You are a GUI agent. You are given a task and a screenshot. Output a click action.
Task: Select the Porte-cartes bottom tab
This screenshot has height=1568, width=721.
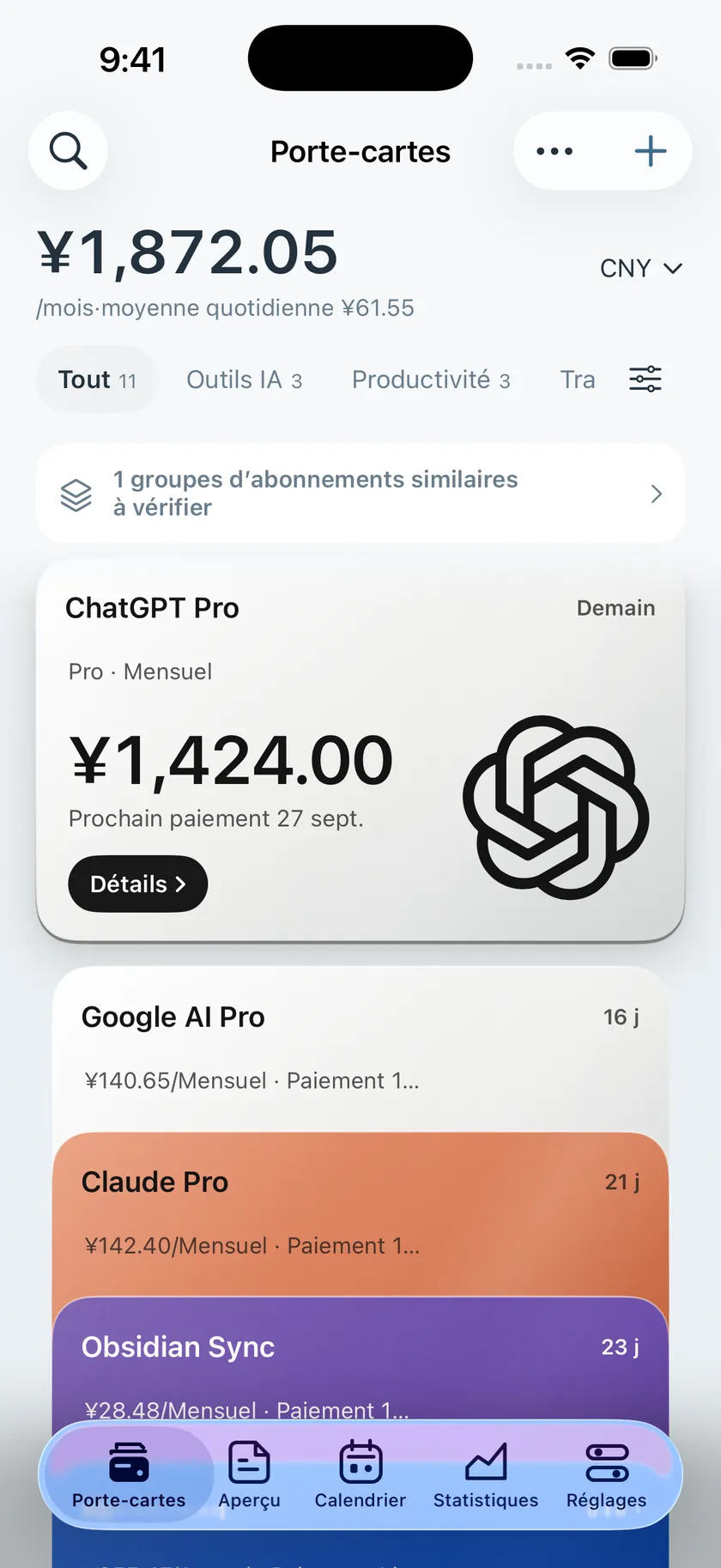tap(129, 1474)
